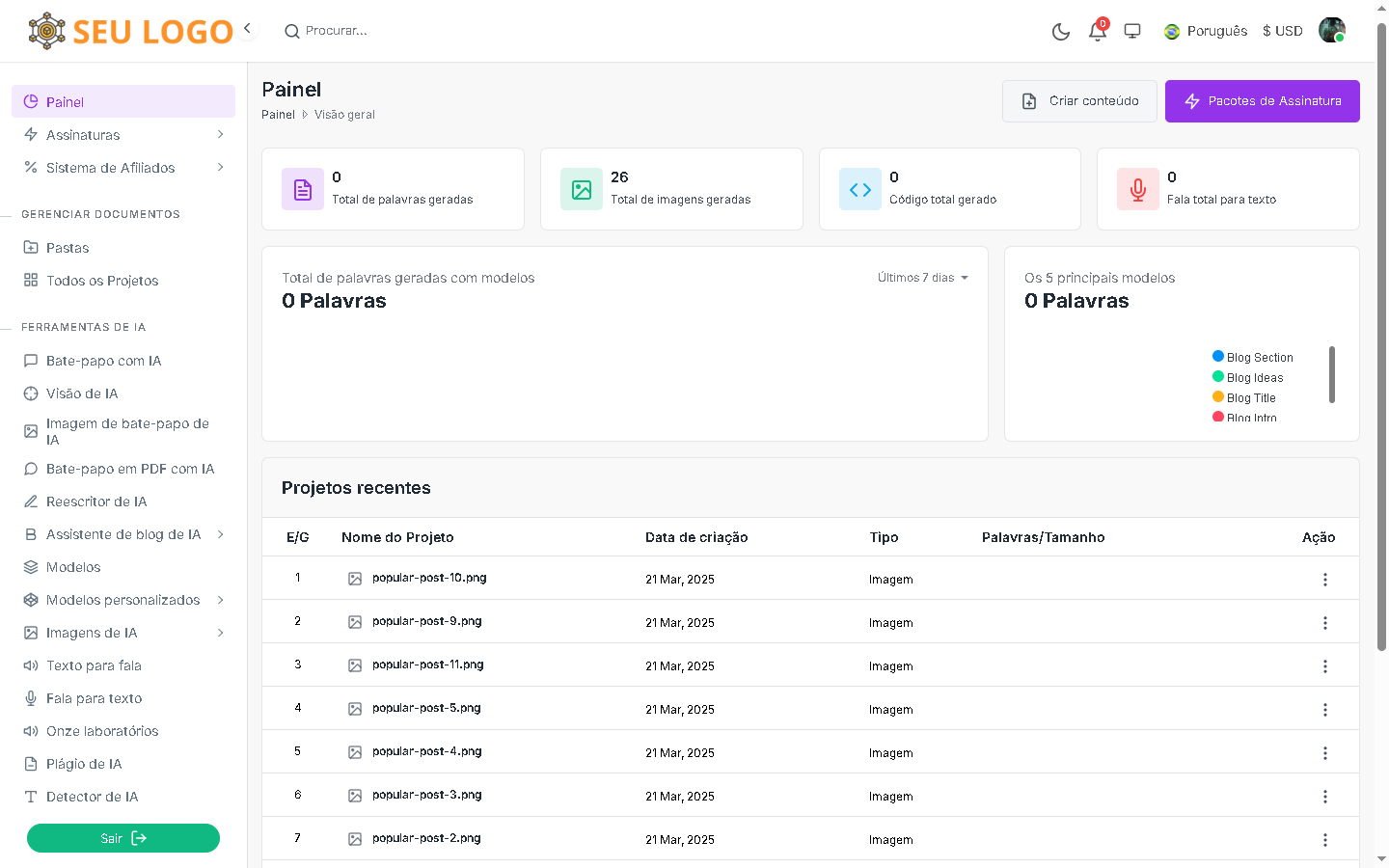Click the speech-to-text microphone card icon
This screenshot has height=868, width=1389.
coord(1138,189)
